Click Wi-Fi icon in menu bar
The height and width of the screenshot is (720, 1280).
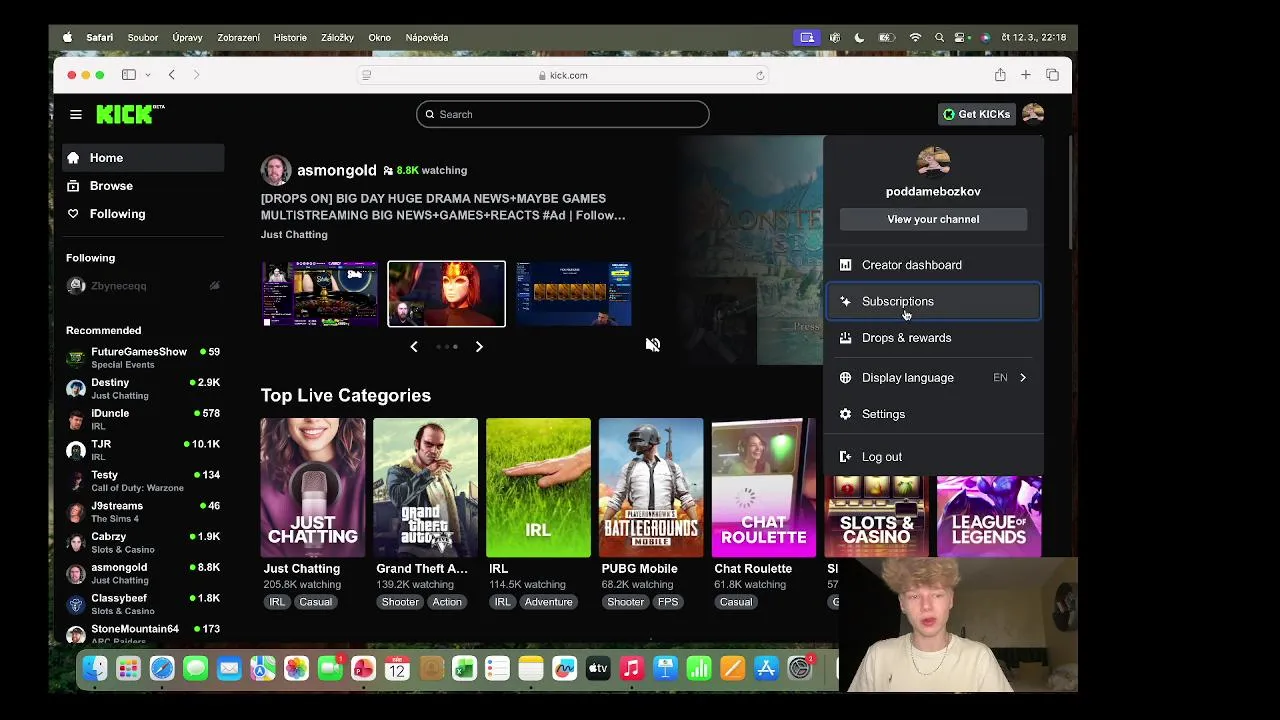click(915, 38)
